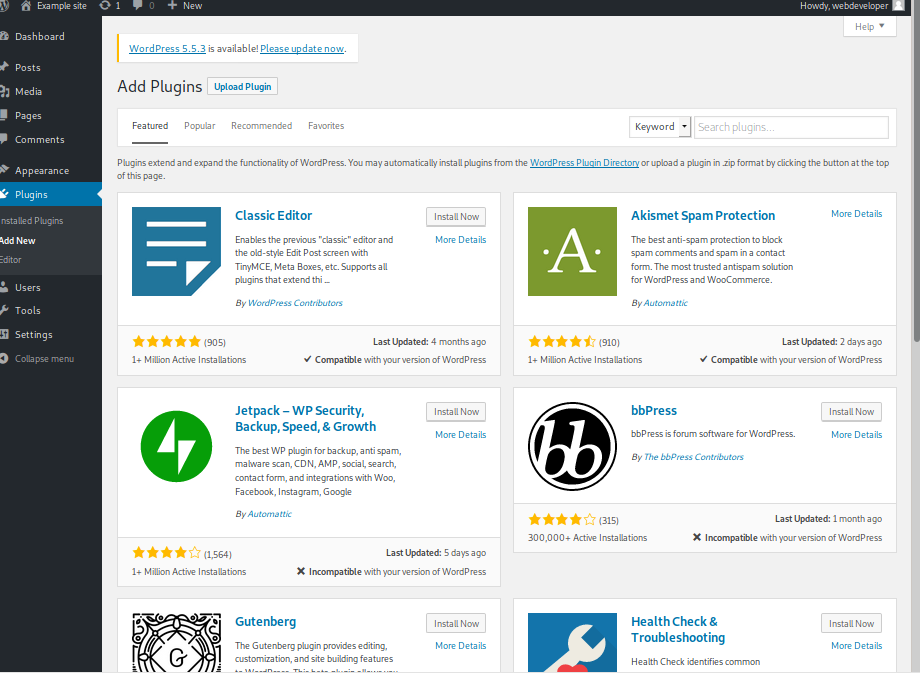Click the Jetpack four-star rating

tap(167, 553)
